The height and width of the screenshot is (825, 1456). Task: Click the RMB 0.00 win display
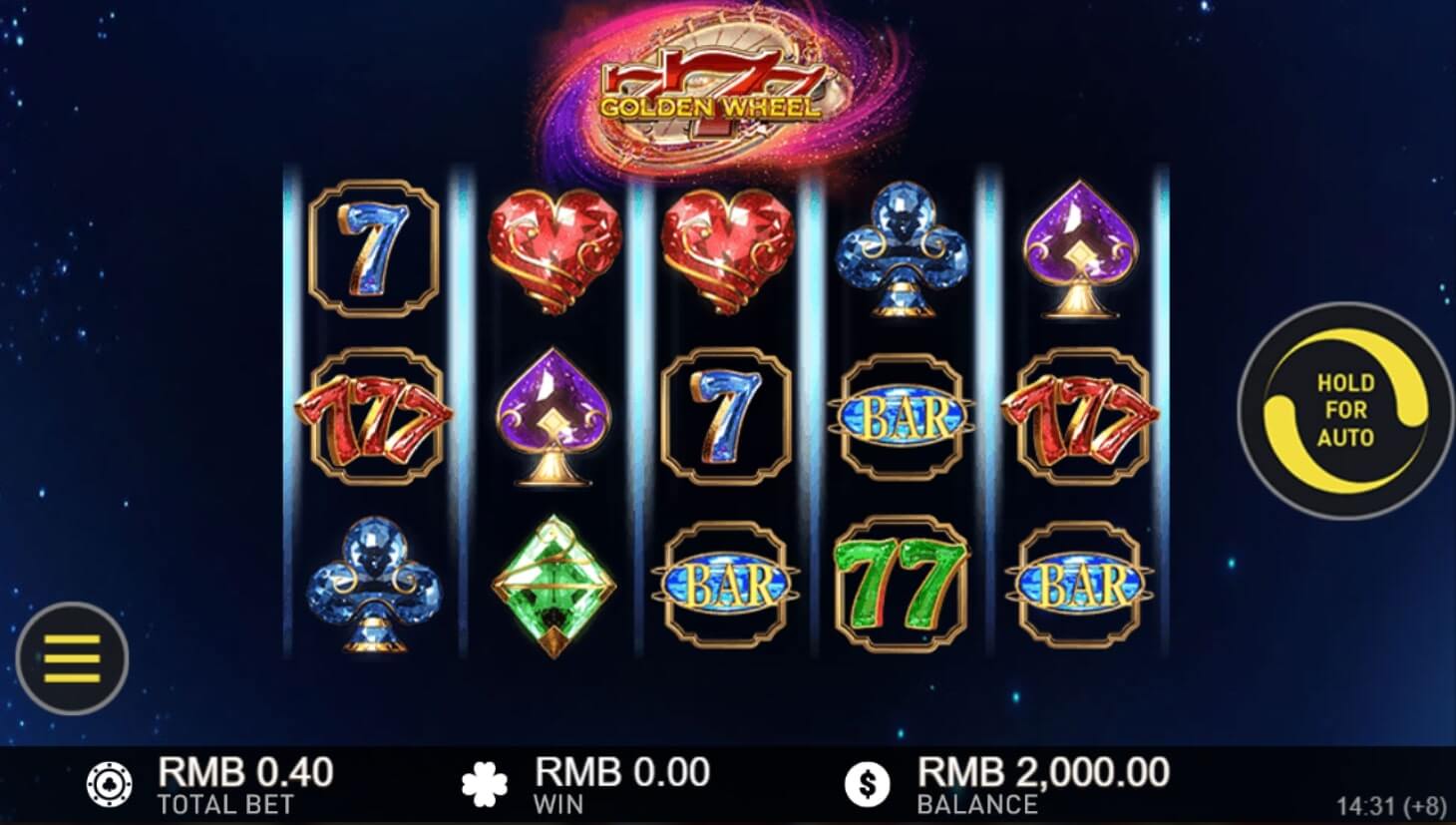(622, 772)
